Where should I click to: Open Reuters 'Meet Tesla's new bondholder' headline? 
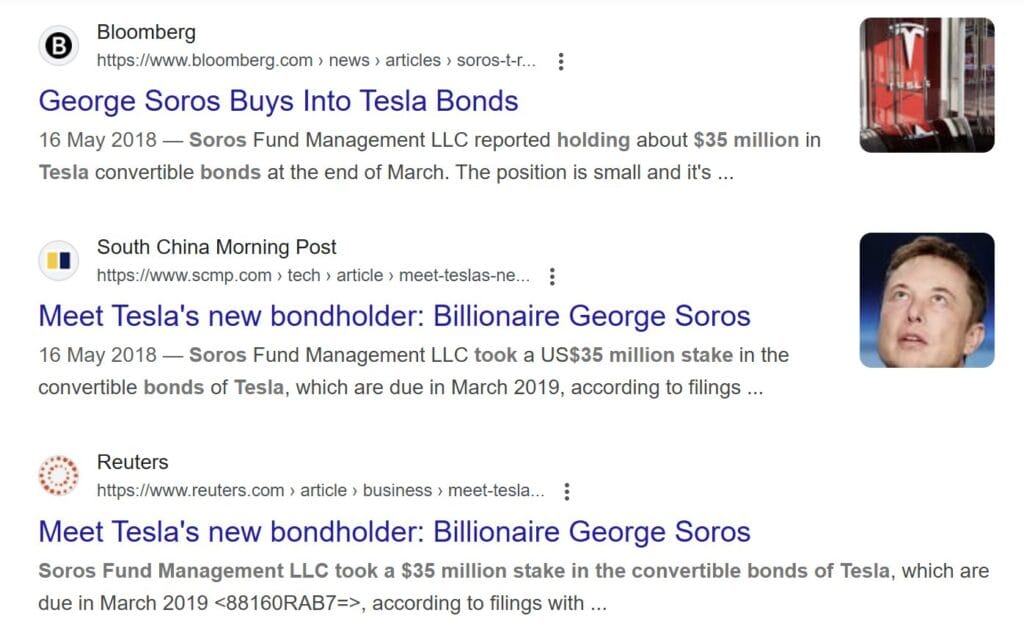click(x=394, y=531)
